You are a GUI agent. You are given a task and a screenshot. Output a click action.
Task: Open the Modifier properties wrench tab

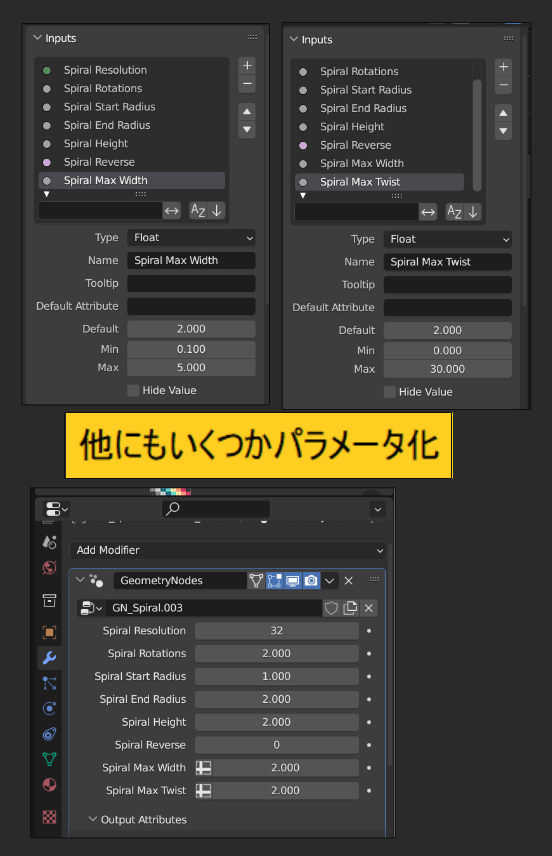[x=50, y=657]
